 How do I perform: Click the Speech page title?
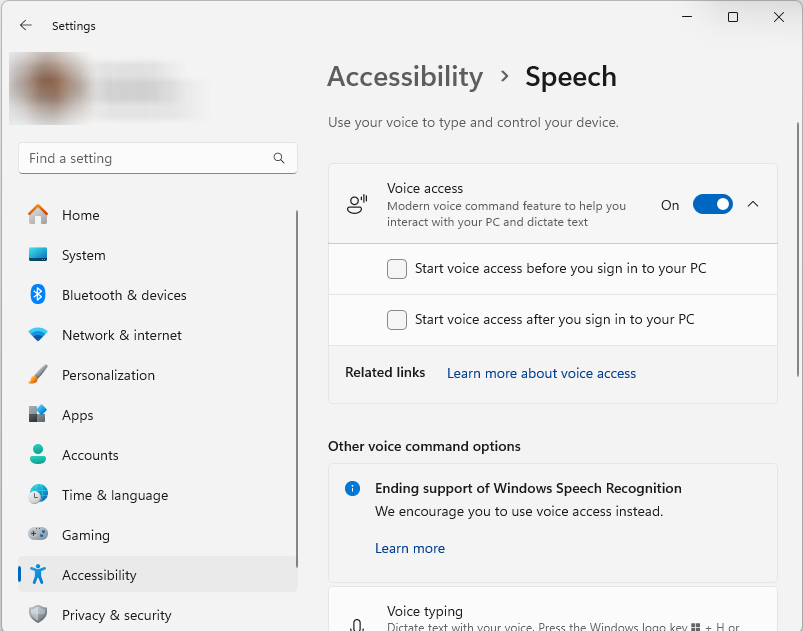[x=570, y=77]
